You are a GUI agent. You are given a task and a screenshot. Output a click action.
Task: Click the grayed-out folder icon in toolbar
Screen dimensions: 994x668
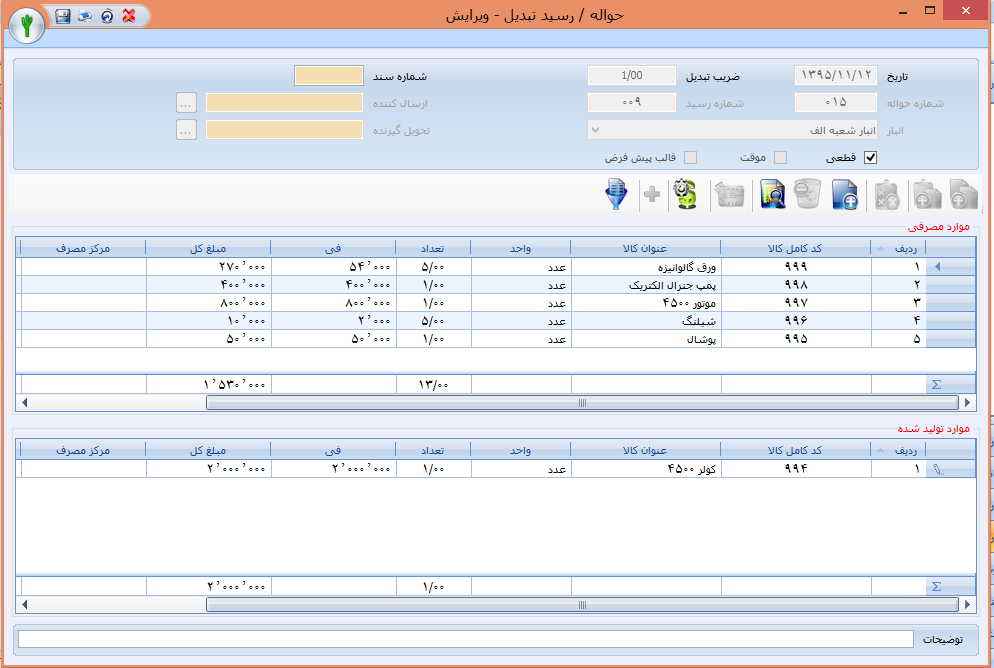tap(729, 194)
